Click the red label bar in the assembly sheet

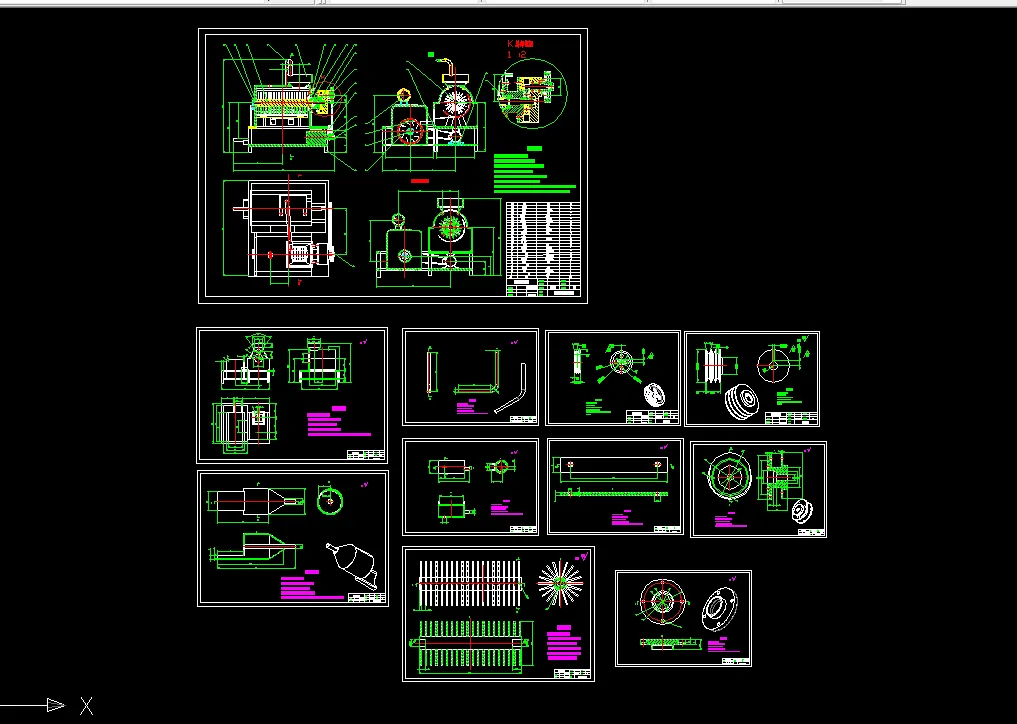pos(420,180)
